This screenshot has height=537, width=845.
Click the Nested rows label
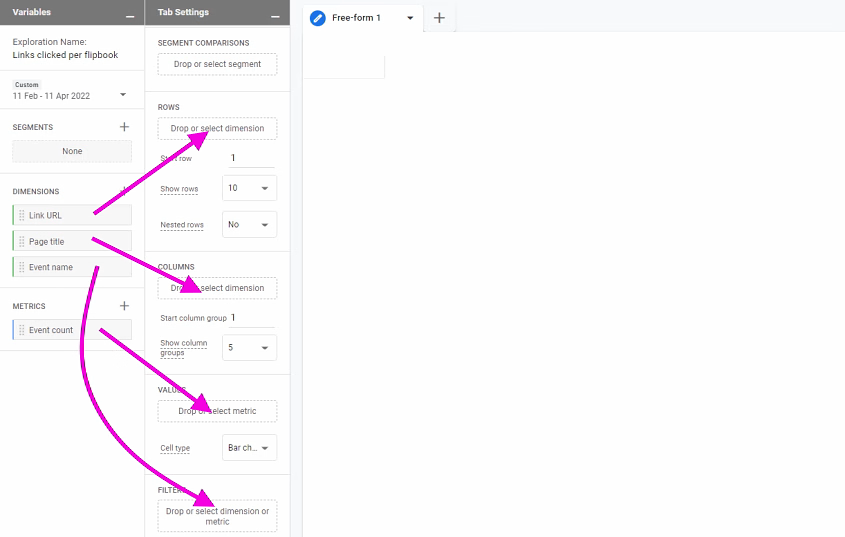[182, 225]
